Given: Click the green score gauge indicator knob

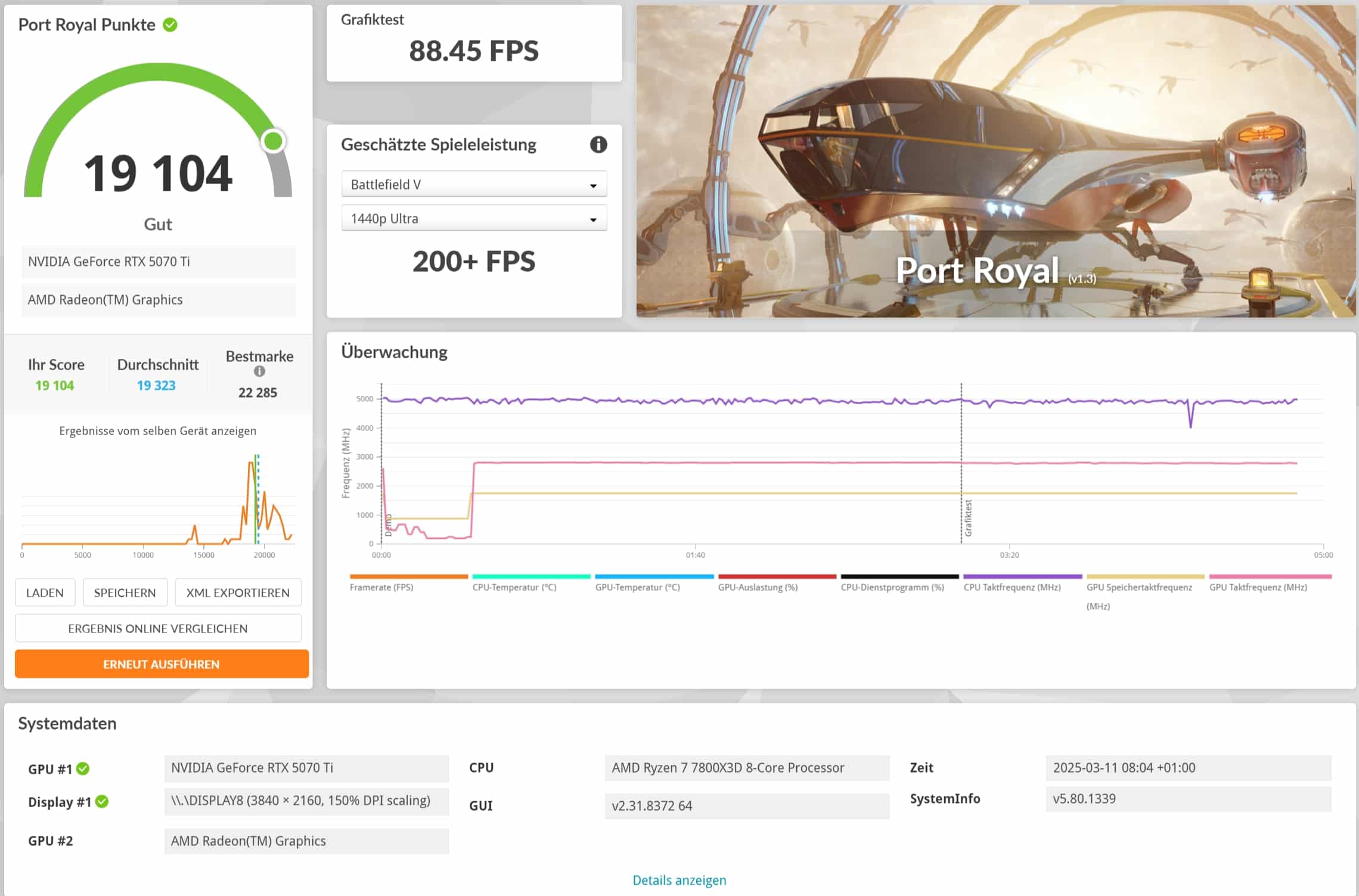Looking at the screenshot, I should pyautogui.click(x=274, y=141).
